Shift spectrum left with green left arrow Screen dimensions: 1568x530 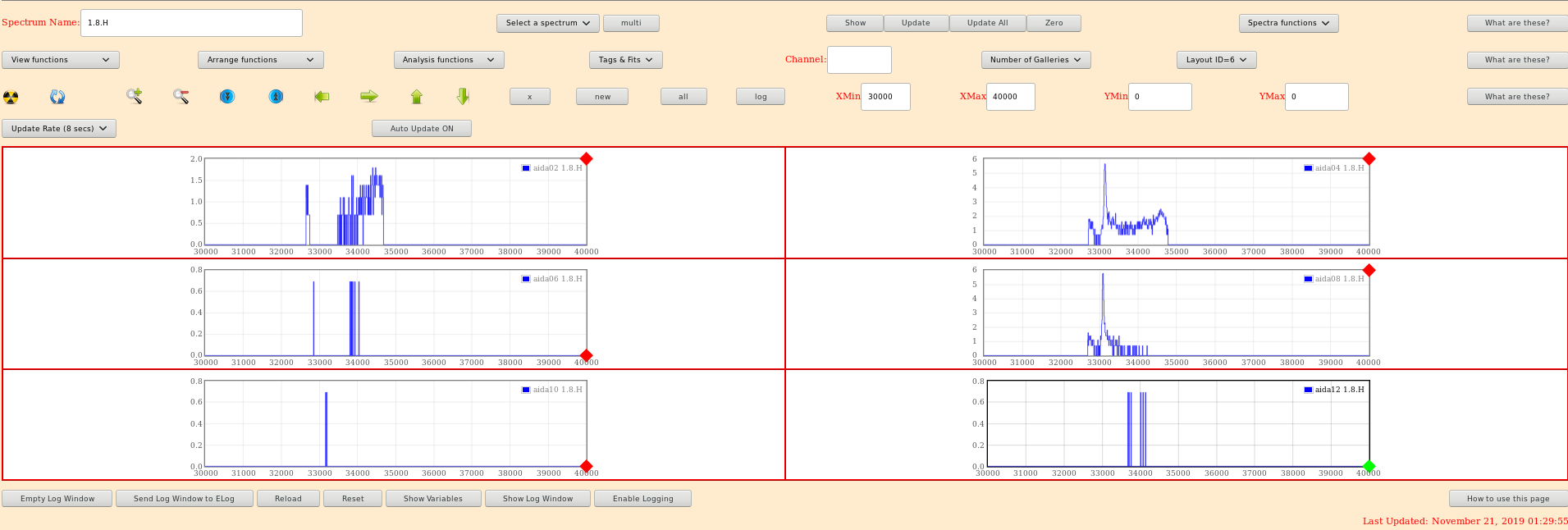coord(322,96)
